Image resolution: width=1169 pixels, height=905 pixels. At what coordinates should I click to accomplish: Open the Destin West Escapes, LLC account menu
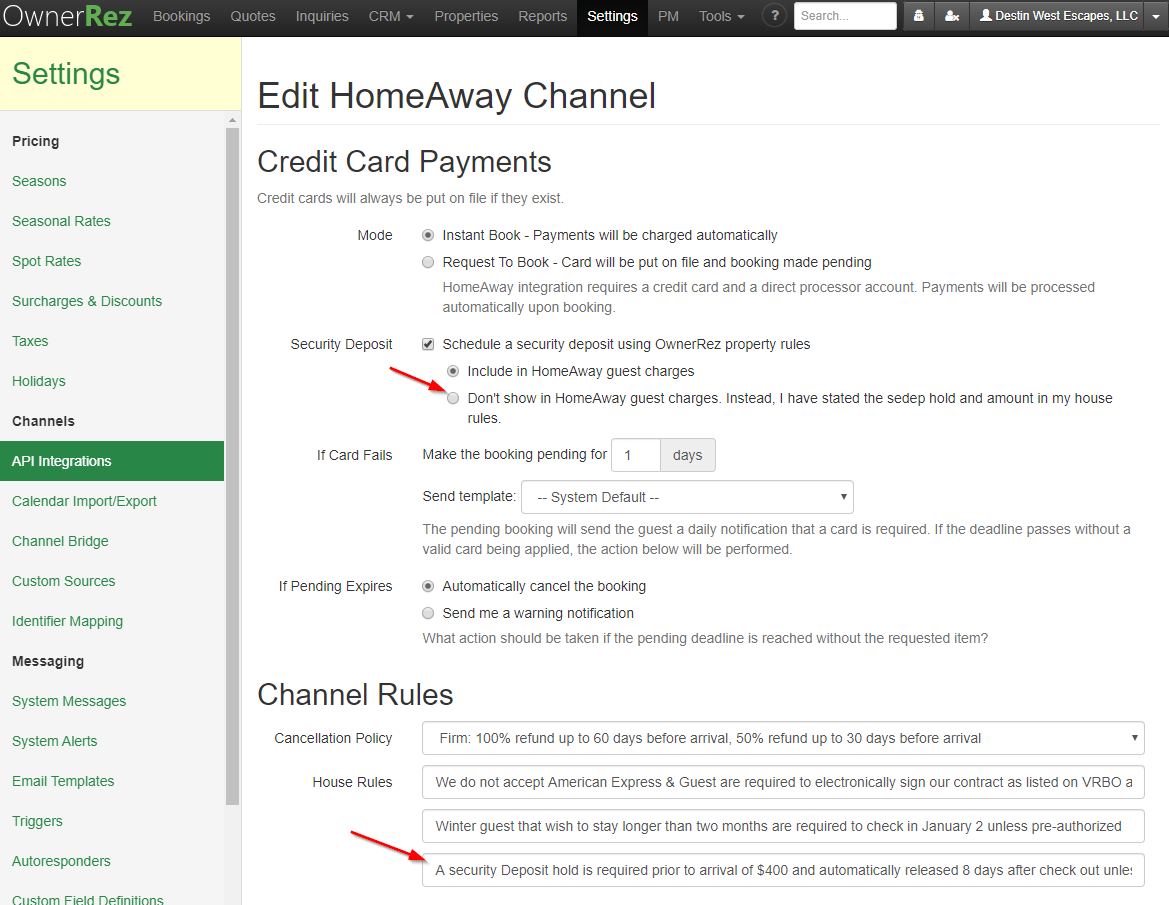pos(1058,16)
